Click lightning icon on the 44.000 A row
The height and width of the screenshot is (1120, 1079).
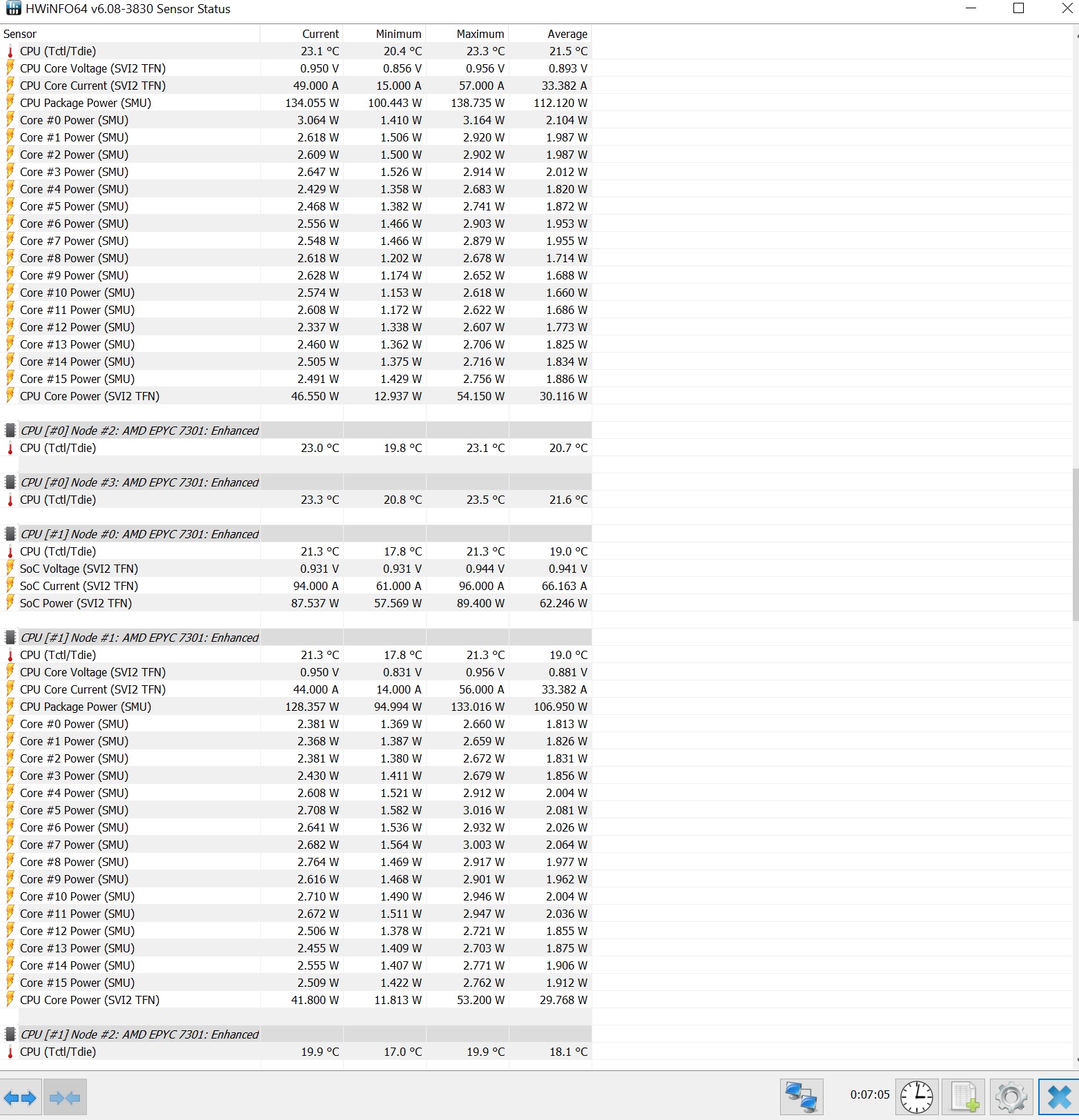[x=10, y=689]
